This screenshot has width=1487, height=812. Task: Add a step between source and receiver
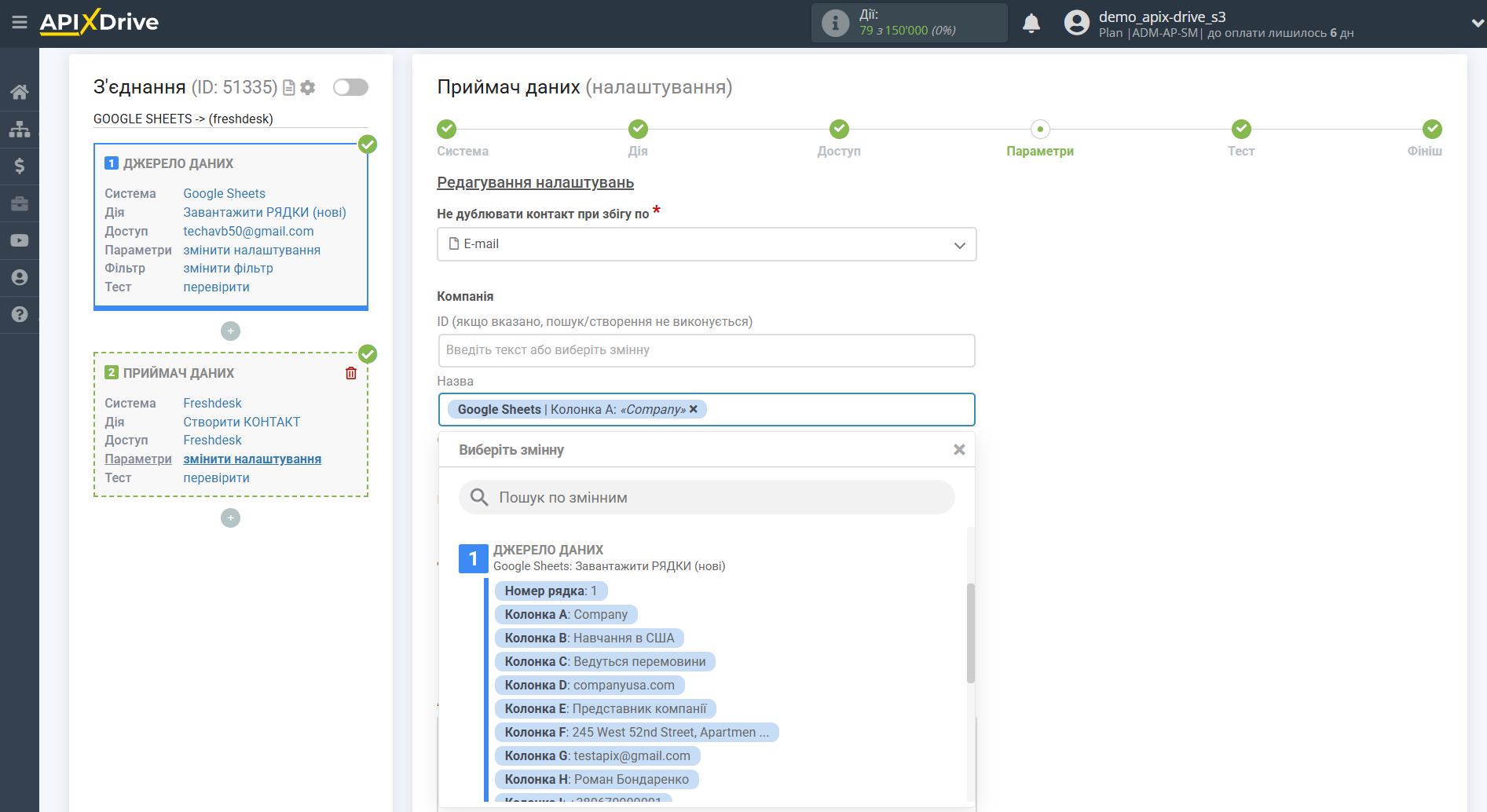230,331
